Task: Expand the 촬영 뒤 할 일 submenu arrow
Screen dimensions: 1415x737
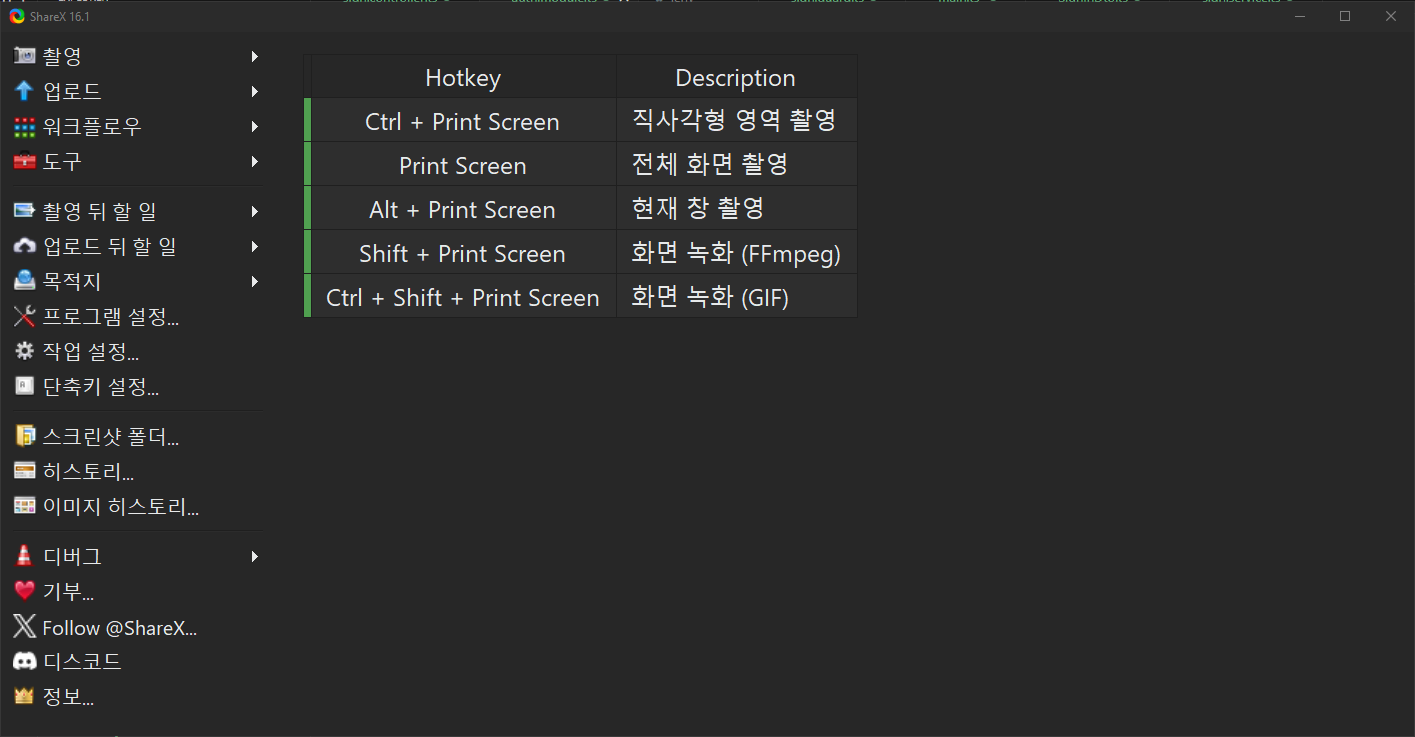Action: [255, 212]
